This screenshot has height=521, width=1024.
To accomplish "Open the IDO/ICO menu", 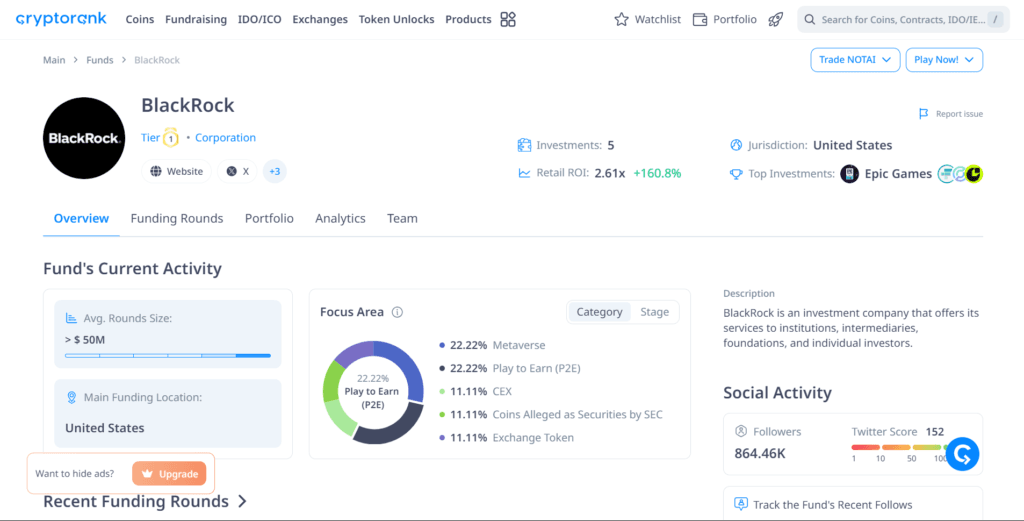I will pos(259,20).
